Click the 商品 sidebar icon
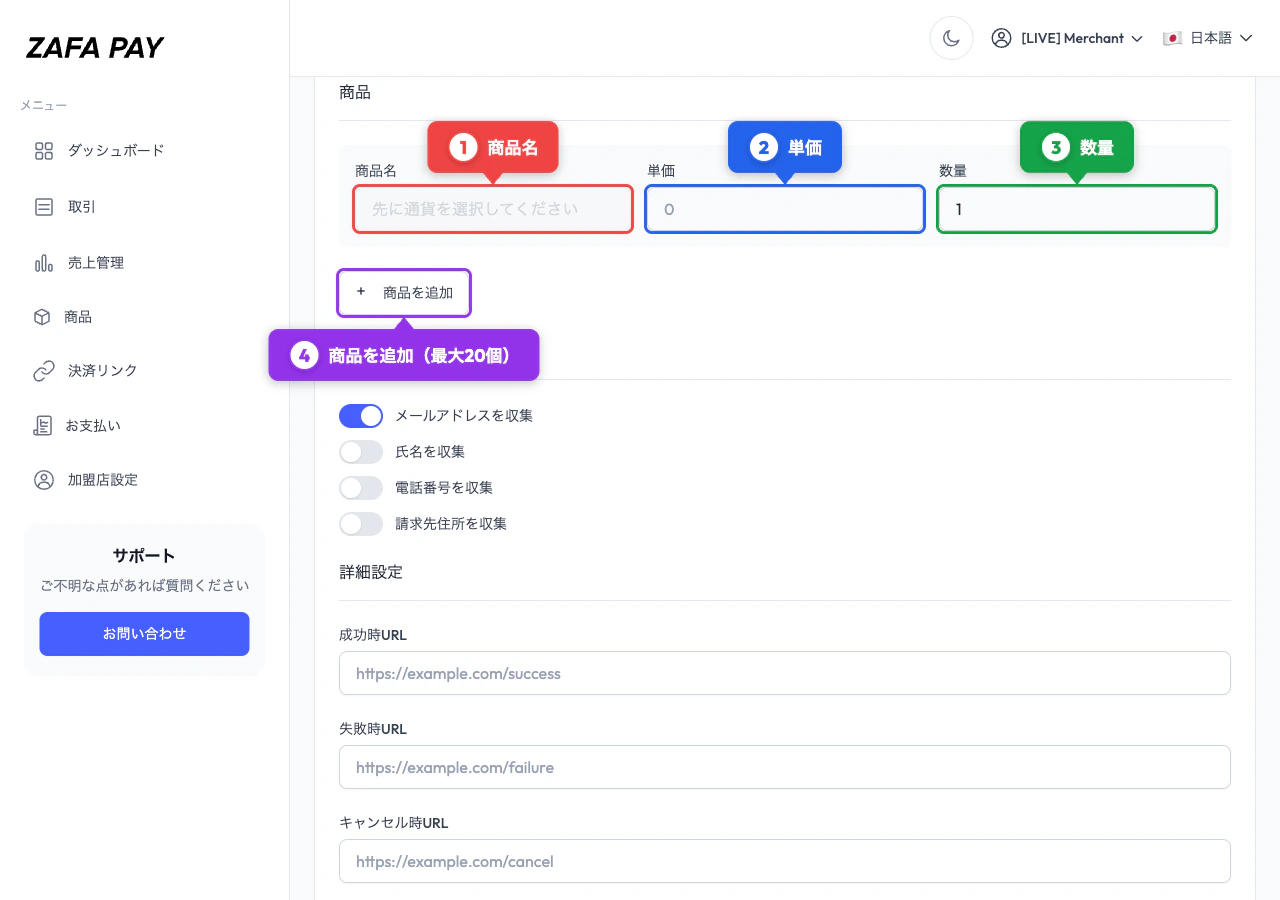This screenshot has height=900, width=1280. click(44, 316)
